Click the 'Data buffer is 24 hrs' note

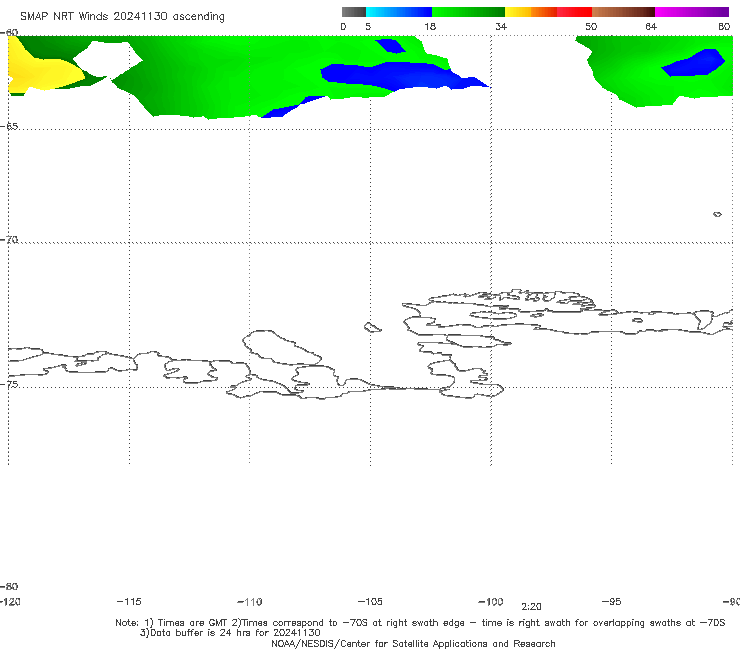pos(230,633)
